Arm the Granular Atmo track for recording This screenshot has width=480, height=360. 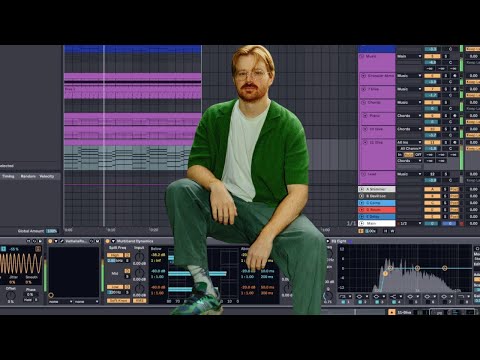[455, 76]
